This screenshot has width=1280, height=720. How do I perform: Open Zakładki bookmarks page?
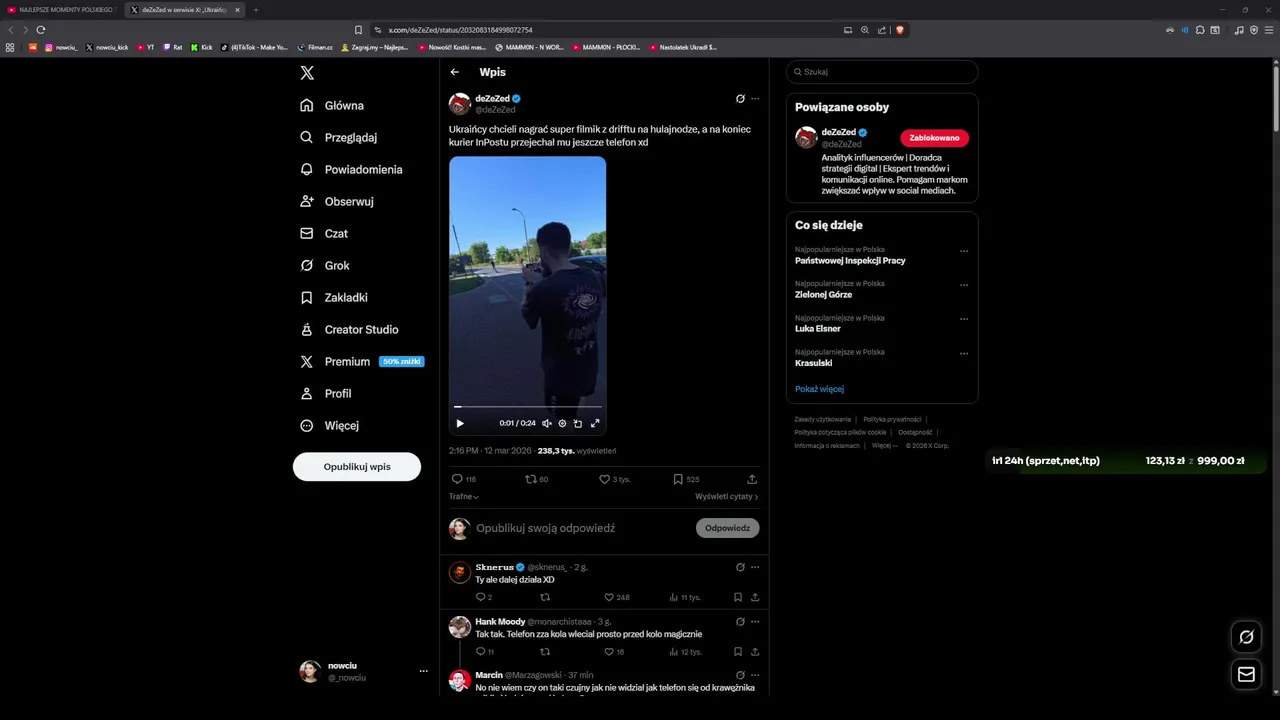334,297
